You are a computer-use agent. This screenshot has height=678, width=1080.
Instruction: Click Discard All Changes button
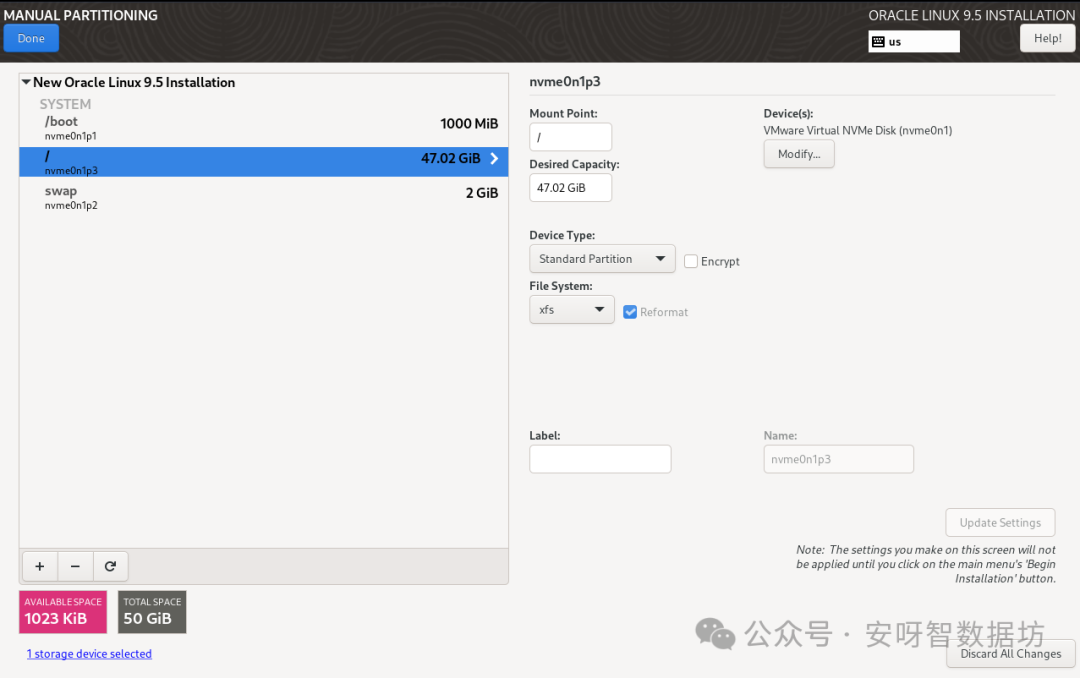1010,654
